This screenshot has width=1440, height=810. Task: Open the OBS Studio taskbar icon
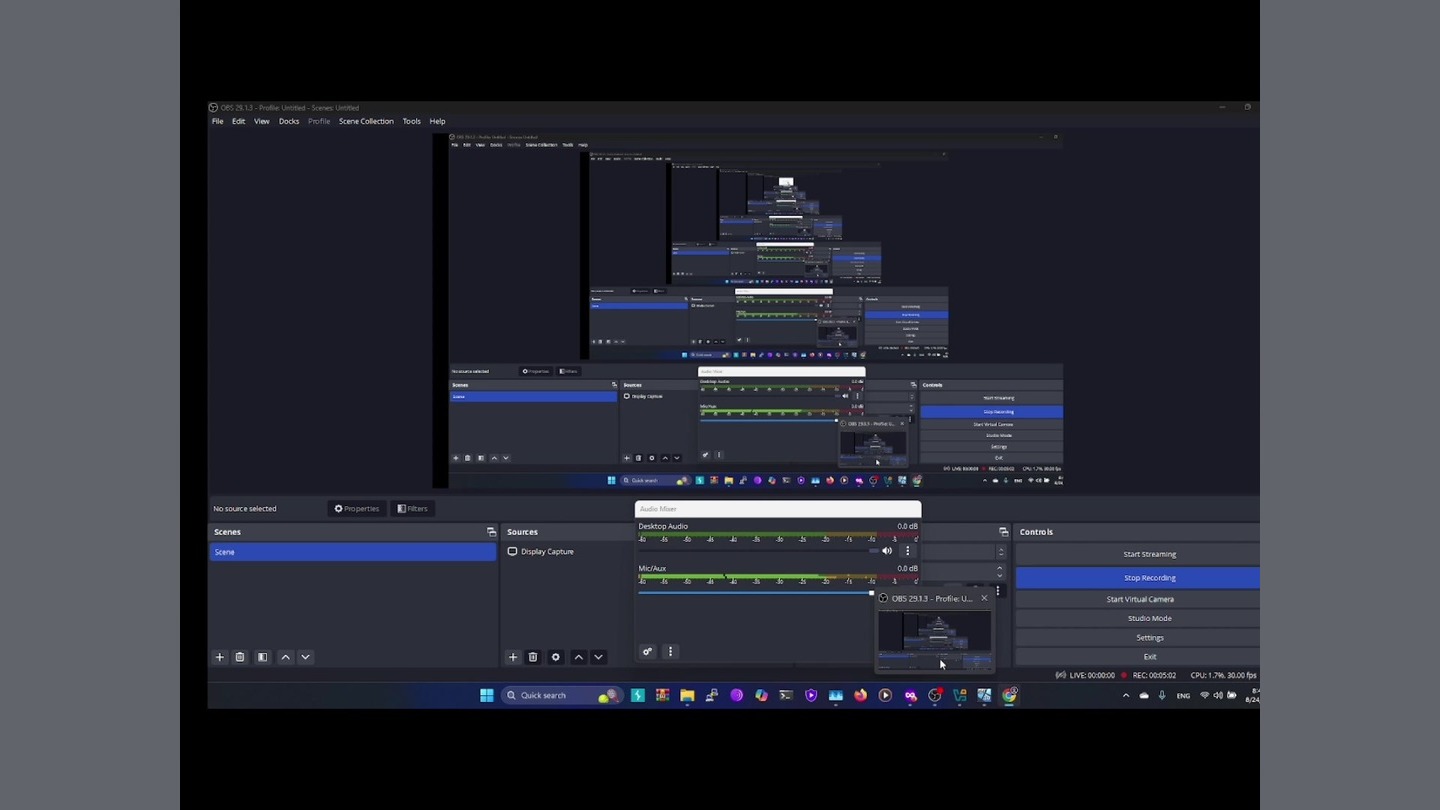[x=935, y=695]
